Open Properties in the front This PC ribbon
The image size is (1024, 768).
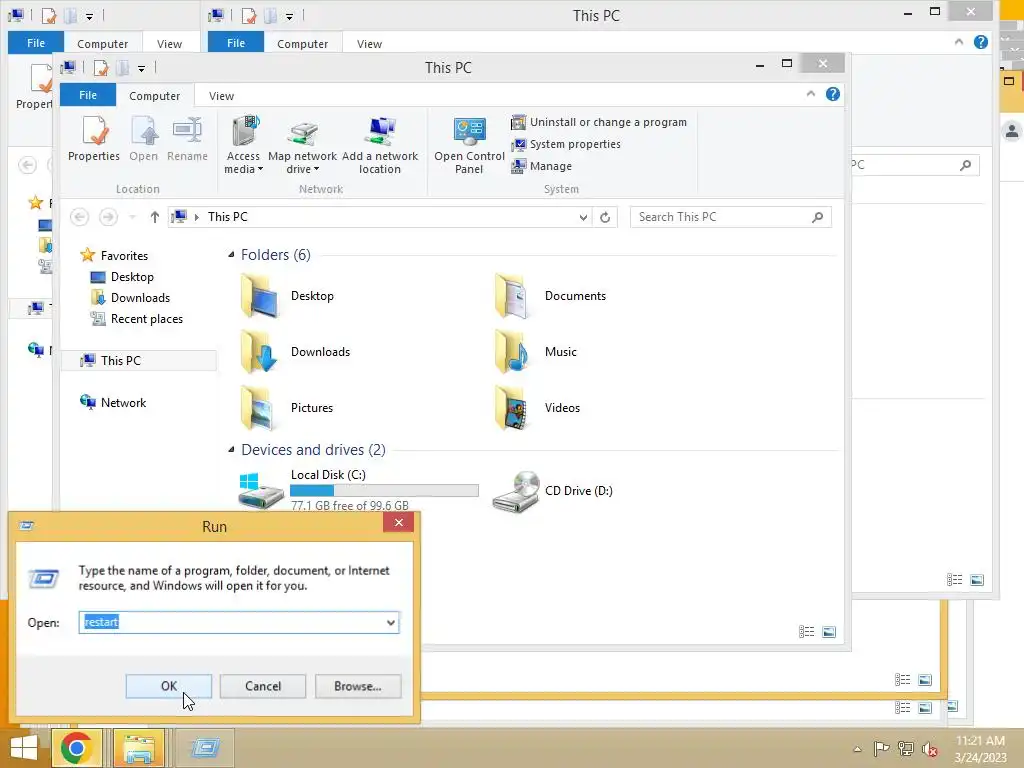(94, 138)
